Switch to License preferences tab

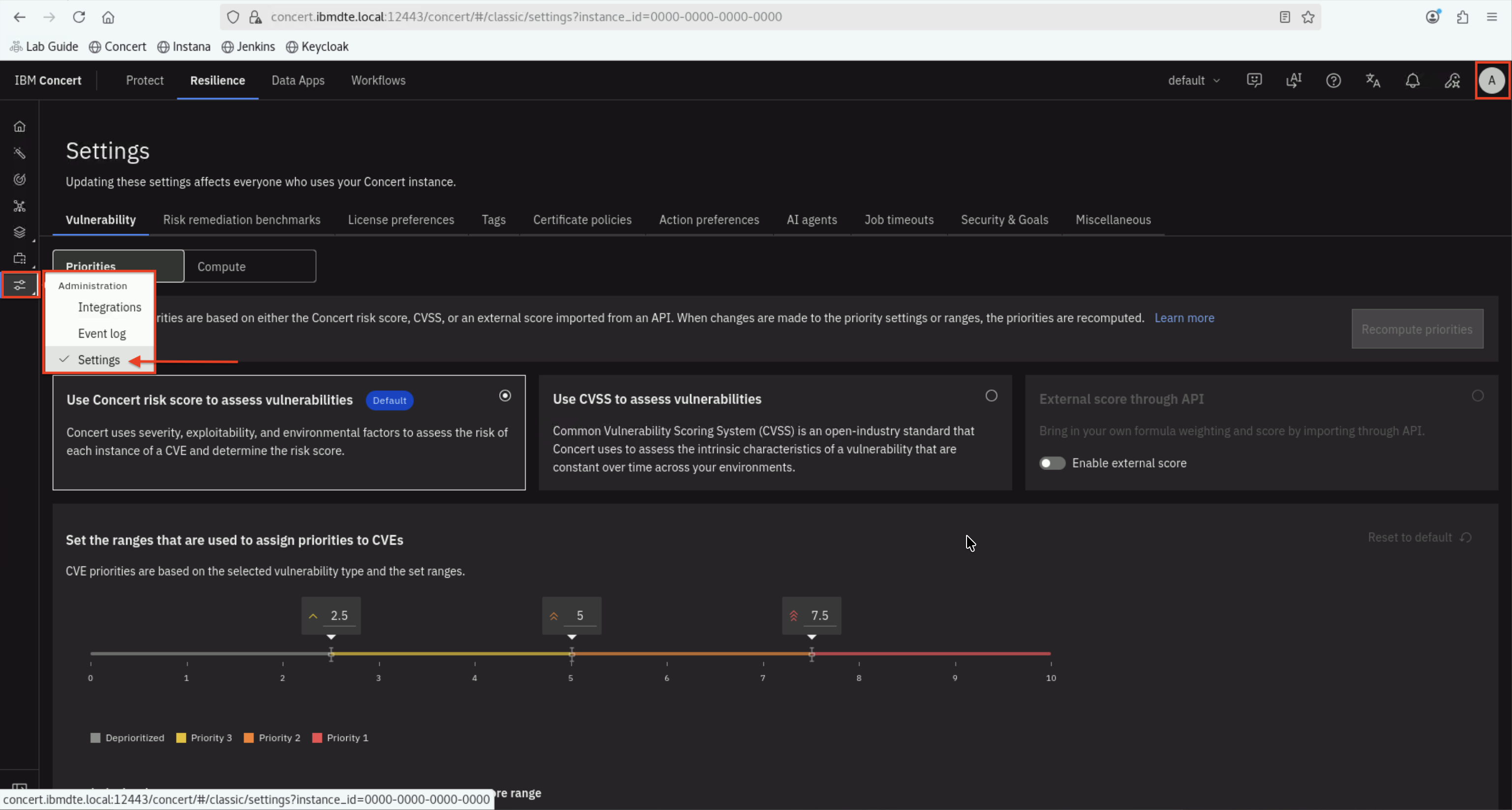click(x=401, y=219)
